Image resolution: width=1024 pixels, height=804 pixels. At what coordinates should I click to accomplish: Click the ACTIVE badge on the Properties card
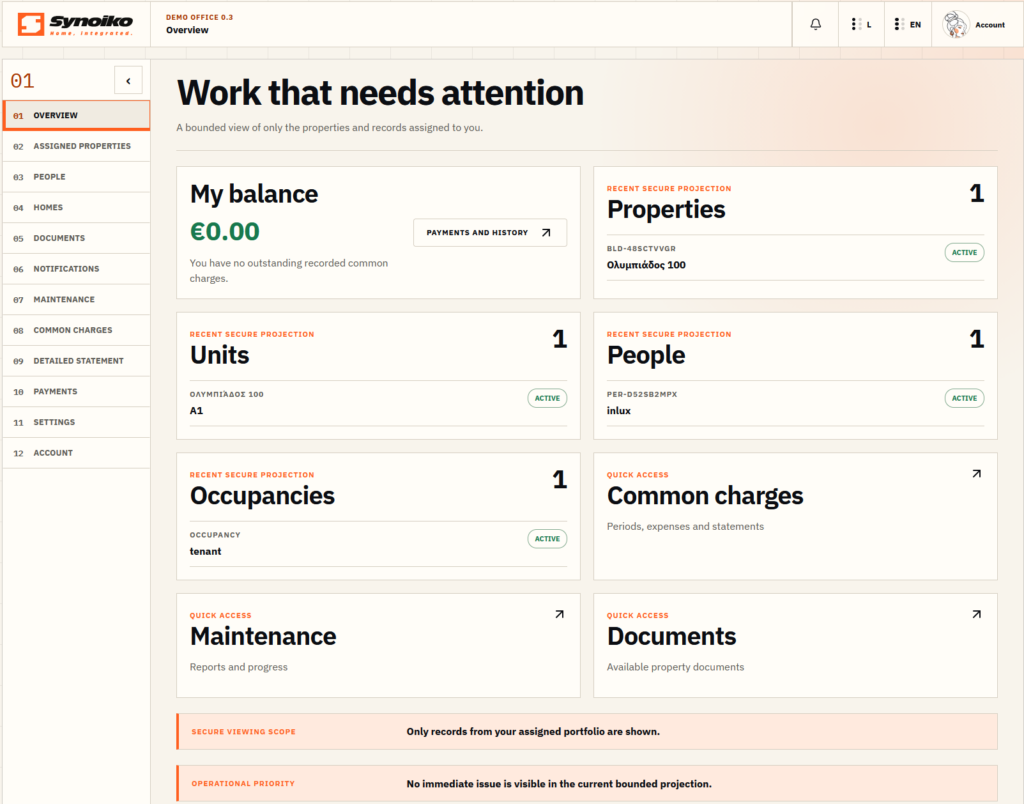point(964,253)
